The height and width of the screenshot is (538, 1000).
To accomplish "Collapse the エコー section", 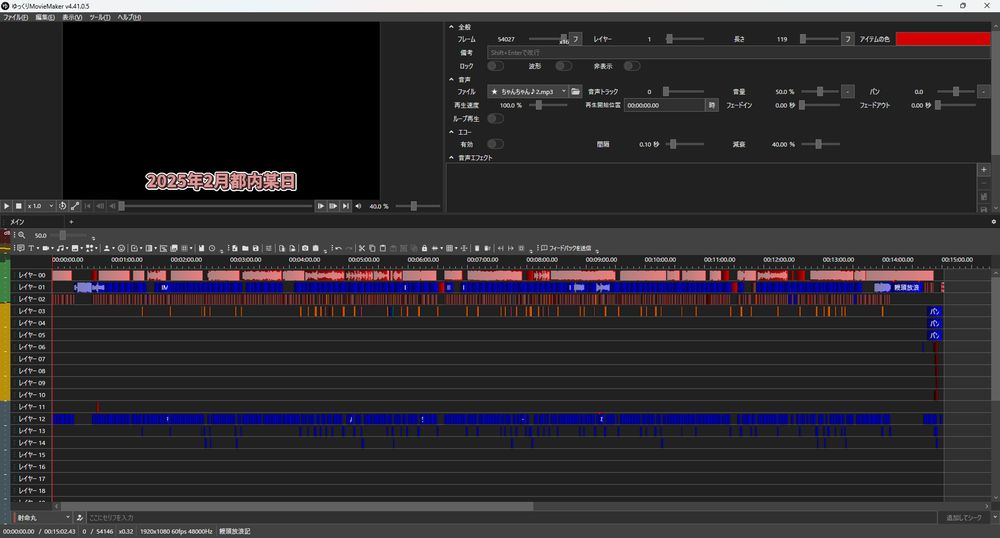I will pos(452,132).
